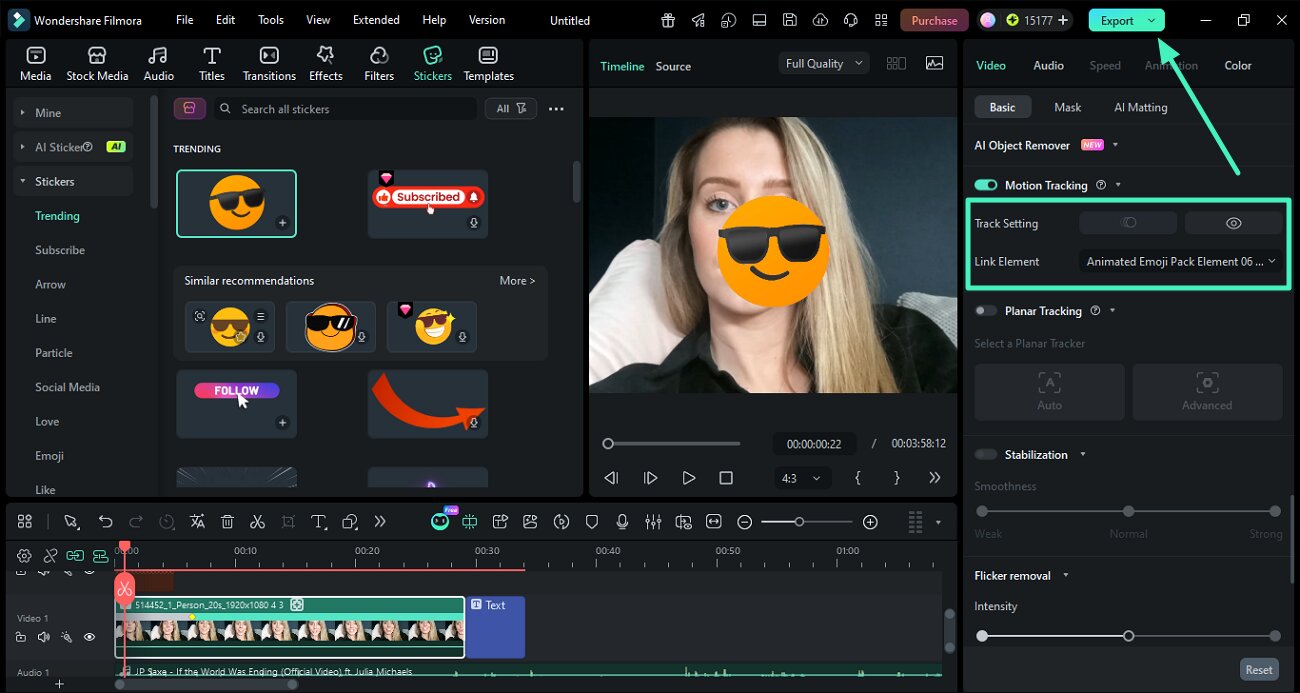This screenshot has height=693, width=1300.
Task: Open the cloud upload icon
Action: click(820, 20)
